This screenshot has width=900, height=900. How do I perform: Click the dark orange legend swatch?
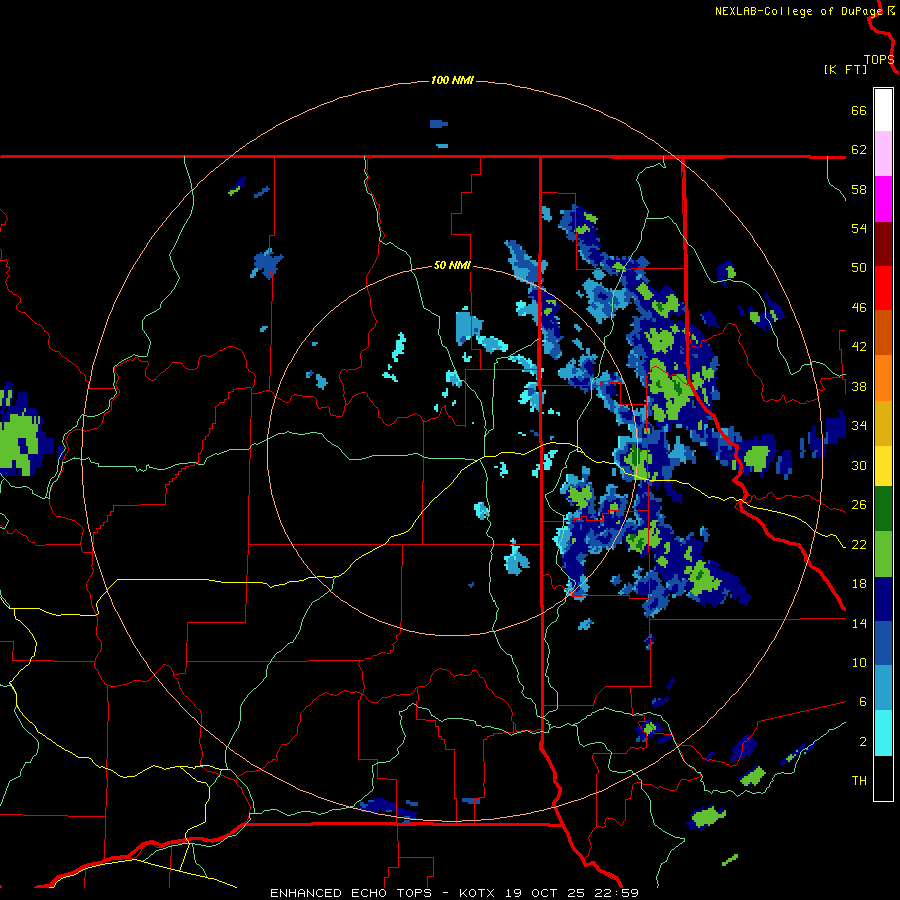point(883,333)
